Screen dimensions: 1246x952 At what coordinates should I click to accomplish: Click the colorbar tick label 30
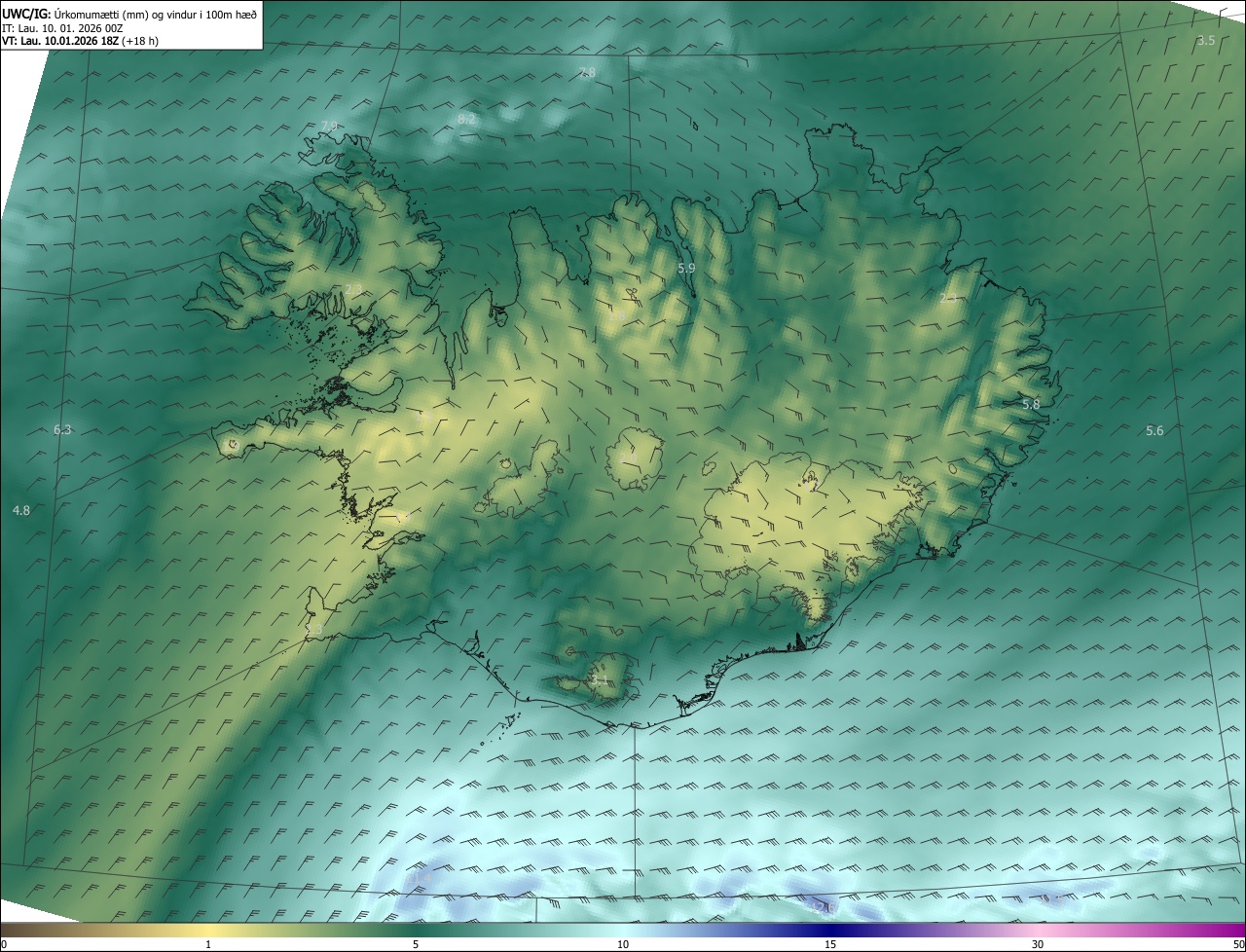point(1038,944)
